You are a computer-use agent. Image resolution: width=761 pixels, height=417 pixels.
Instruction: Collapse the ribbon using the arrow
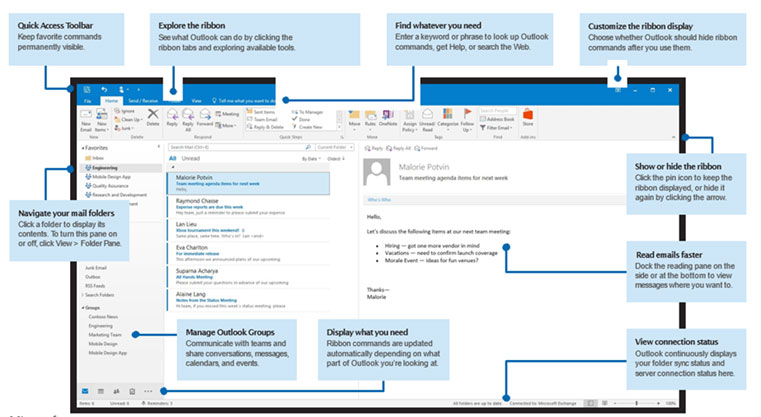673,137
